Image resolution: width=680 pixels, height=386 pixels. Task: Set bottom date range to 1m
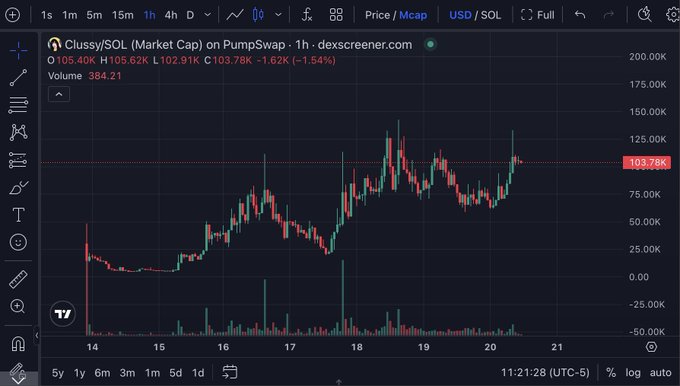pyautogui.click(x=152, y=373)
